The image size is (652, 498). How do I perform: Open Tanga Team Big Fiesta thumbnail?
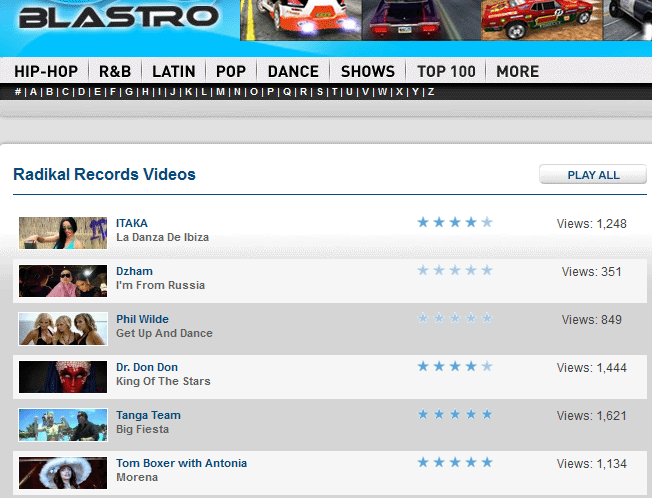pyautogui.click(x=63, y=425)
